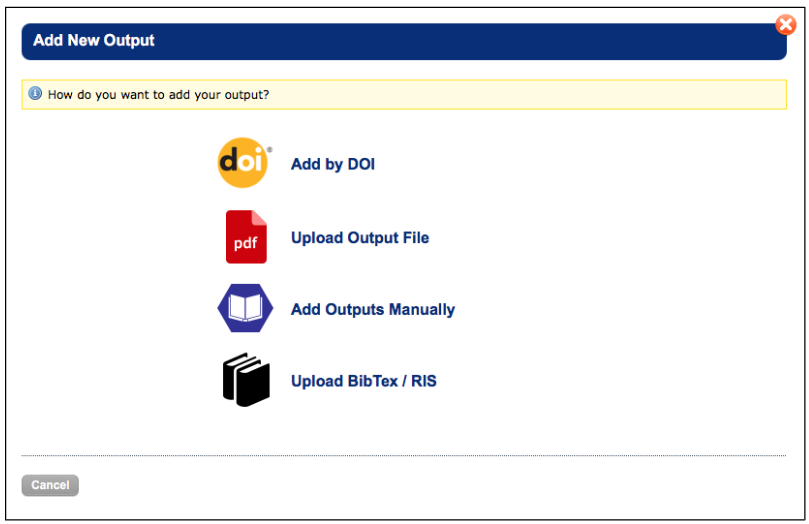Click the registered trademark mark on DOI logo
The height and width of the screenshot is (524, 809).
(269, 150)
